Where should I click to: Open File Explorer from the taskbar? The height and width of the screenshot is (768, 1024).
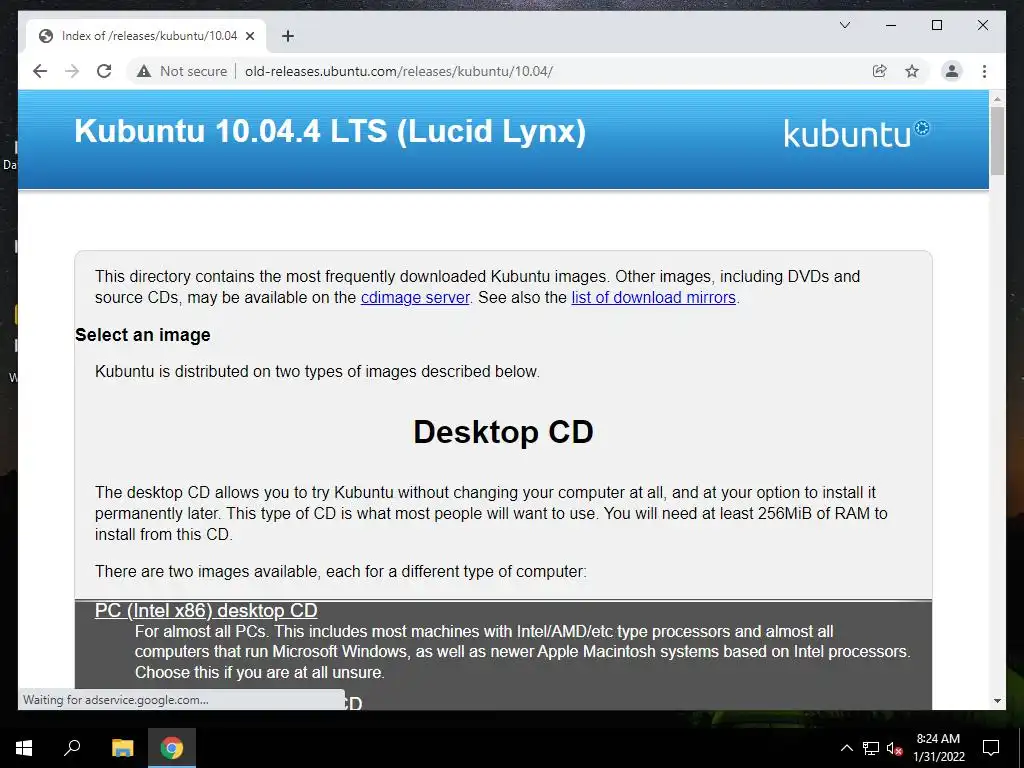point(122,748)
